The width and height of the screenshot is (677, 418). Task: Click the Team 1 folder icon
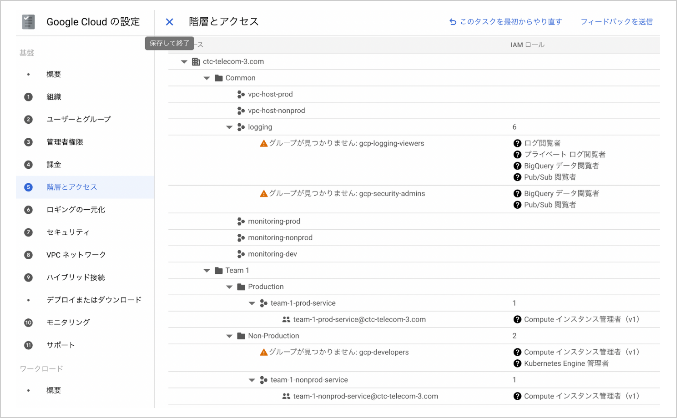point(218,270)
